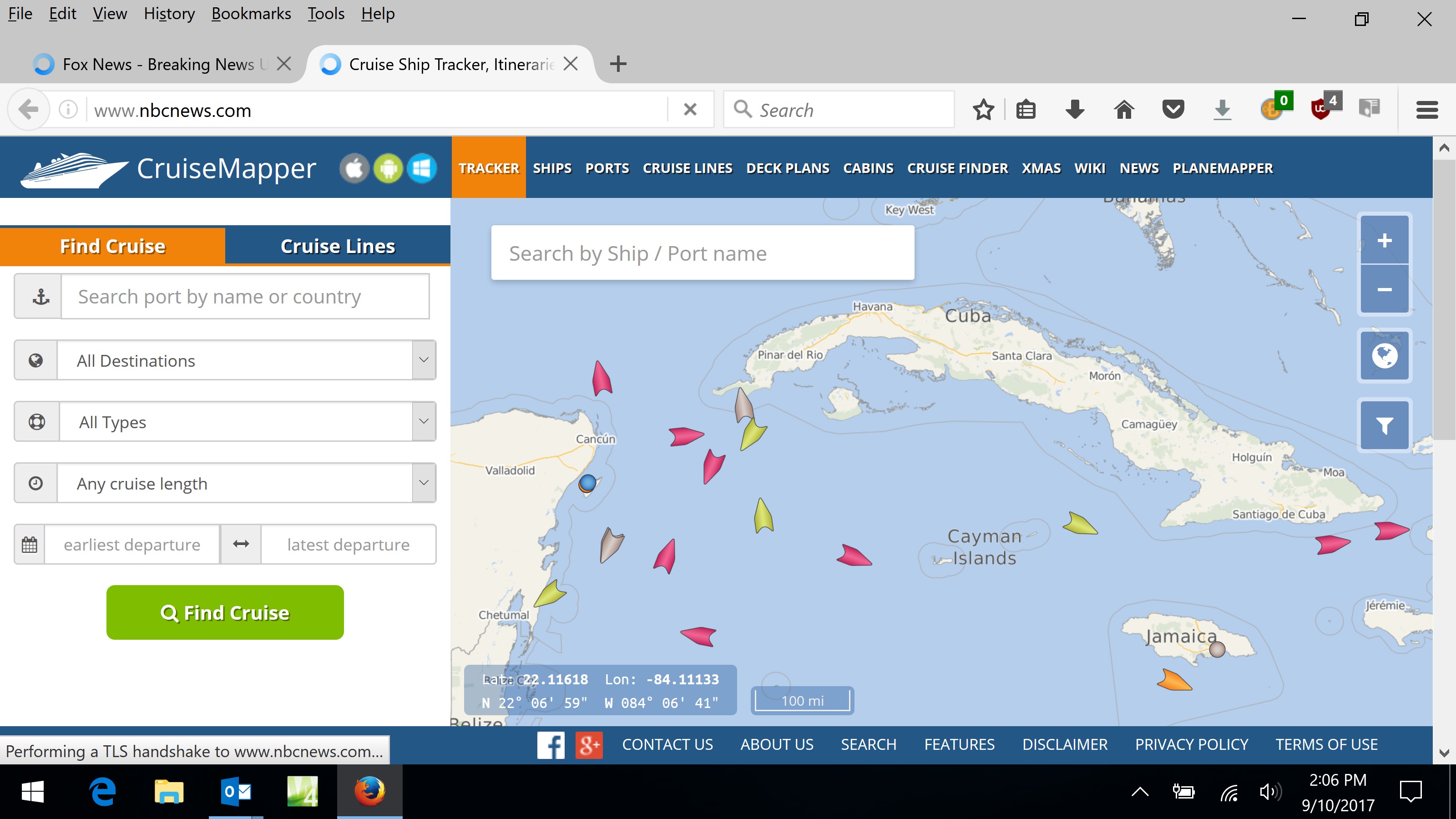Show site information icon
The width and height of the screenshot is (1456, 819).
pyautogui.click(x=68, y=109)
